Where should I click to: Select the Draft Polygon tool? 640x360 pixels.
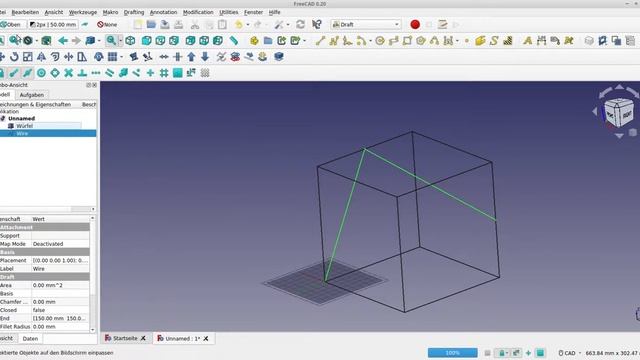(421, 40)
